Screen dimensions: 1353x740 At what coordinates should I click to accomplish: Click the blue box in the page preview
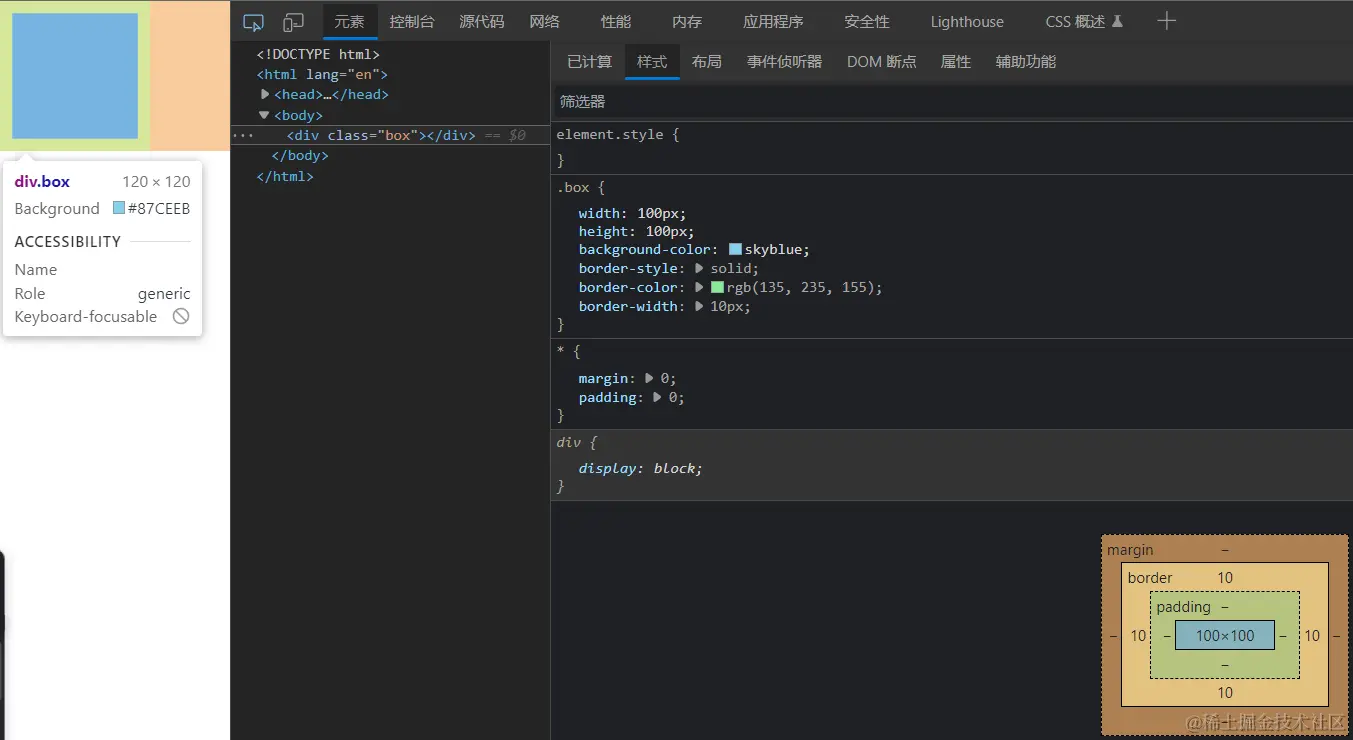75,76
